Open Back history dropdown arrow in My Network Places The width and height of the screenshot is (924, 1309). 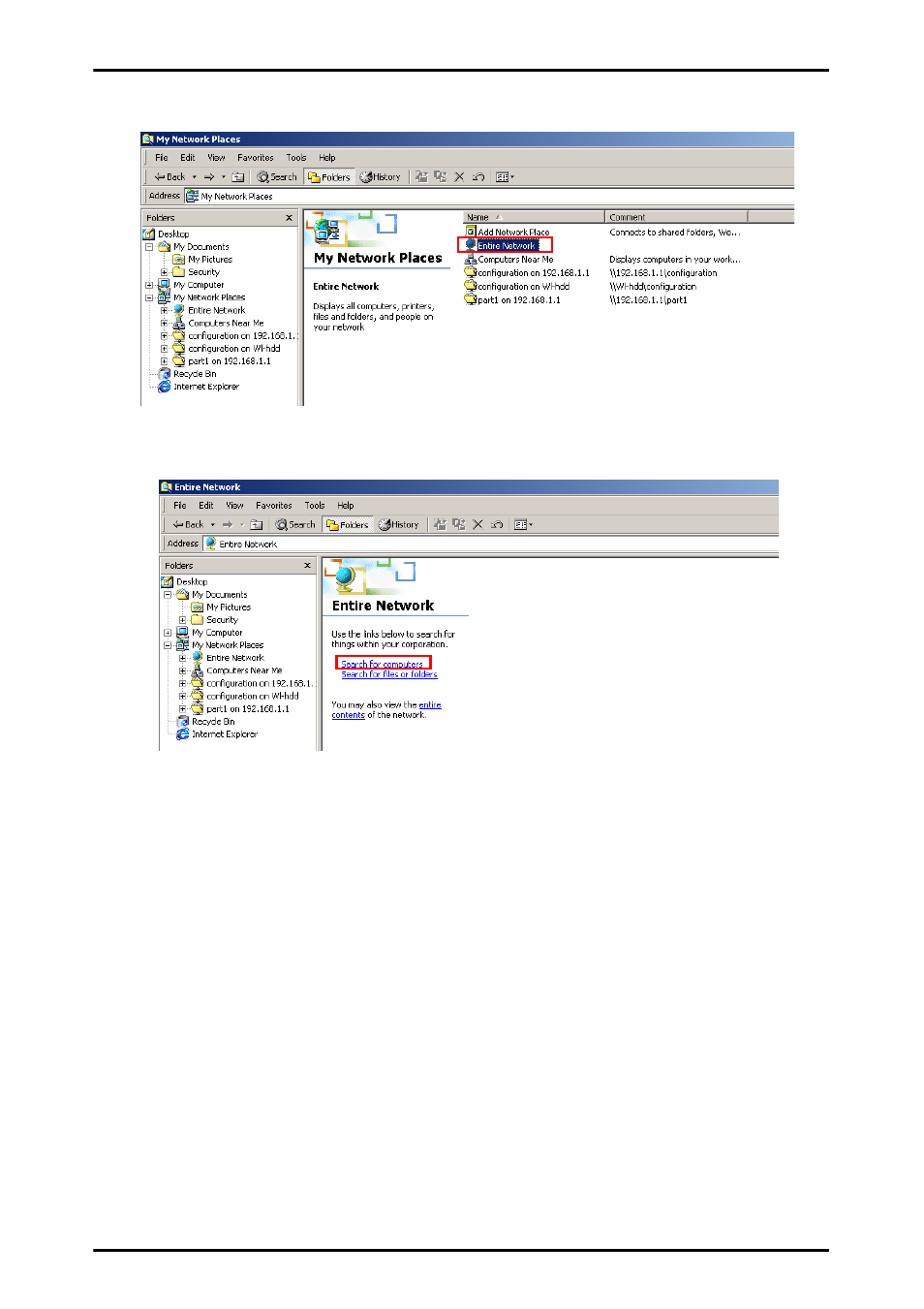coord(194,177)
